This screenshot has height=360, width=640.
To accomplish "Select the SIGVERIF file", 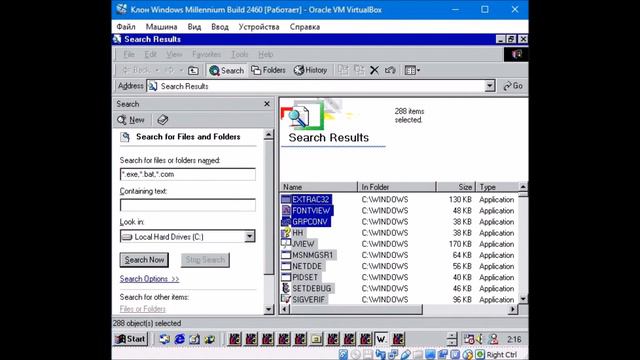I will click(x=309, y=300).
